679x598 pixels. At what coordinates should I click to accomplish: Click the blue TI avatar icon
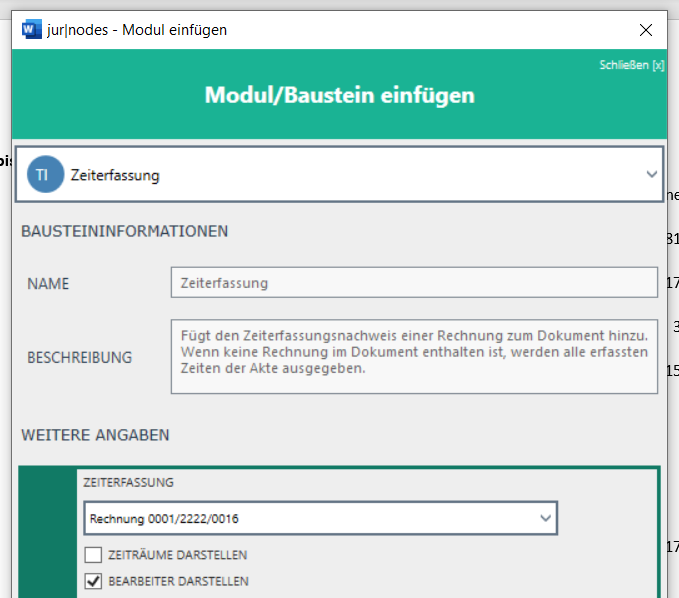point(42,175)
